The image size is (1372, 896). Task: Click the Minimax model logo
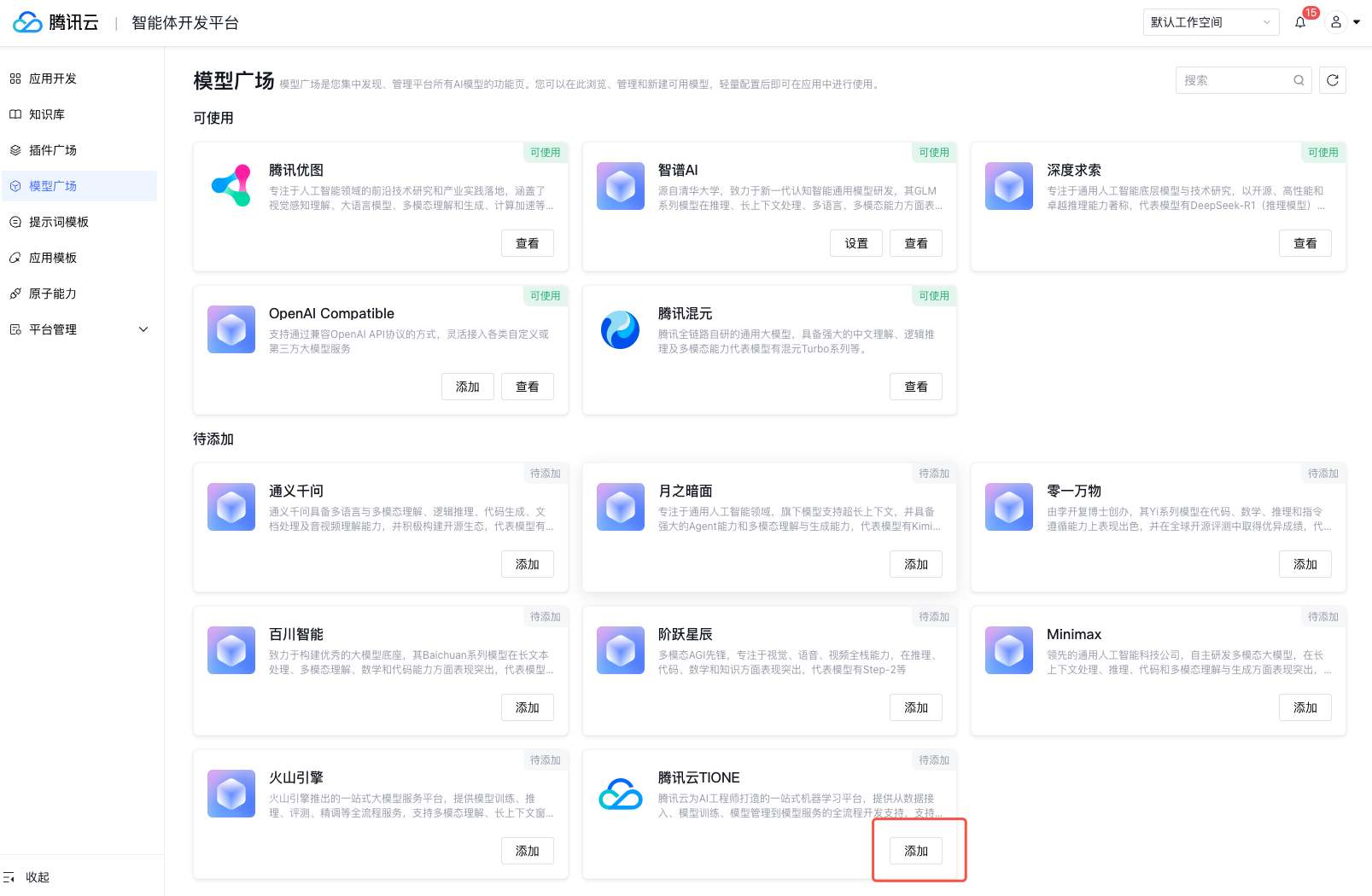(x=1009, y=650)
